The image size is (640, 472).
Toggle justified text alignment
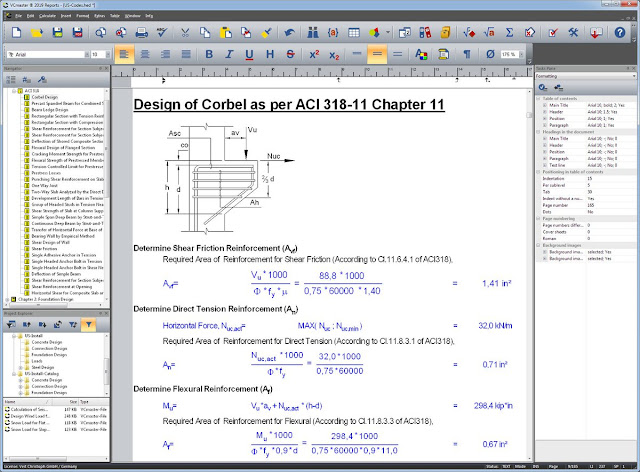point(186,54)
